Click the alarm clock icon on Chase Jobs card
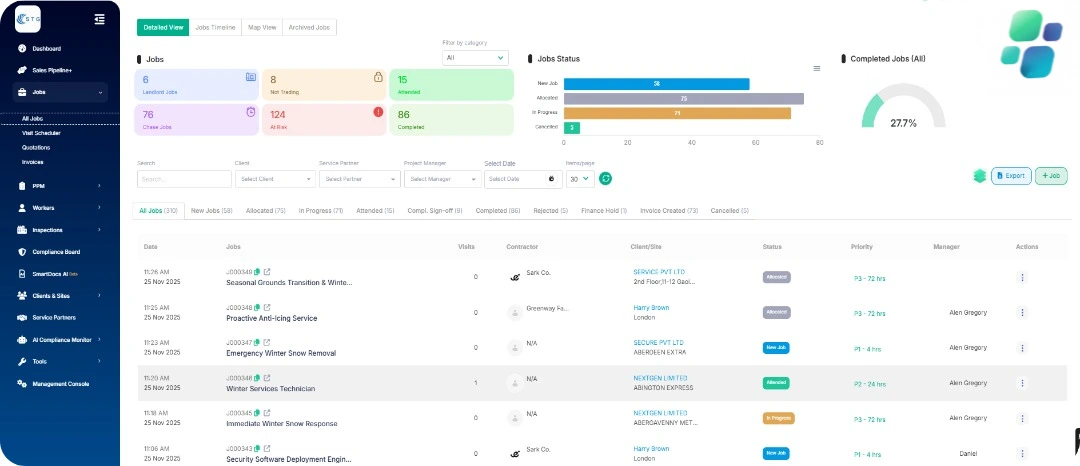 point(250,112)
